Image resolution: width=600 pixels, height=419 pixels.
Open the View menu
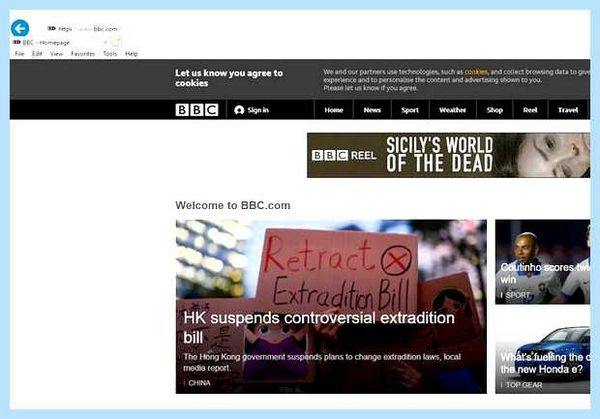(56, 54)
